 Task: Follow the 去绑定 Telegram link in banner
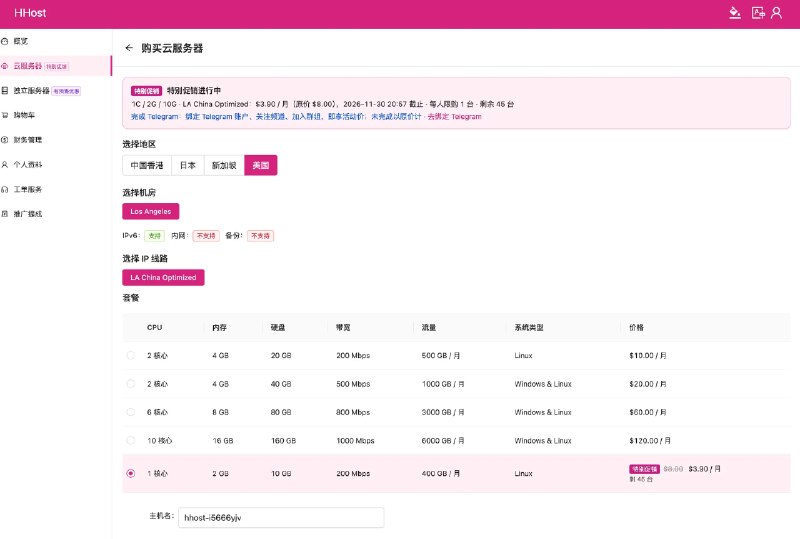pos(454,116)
